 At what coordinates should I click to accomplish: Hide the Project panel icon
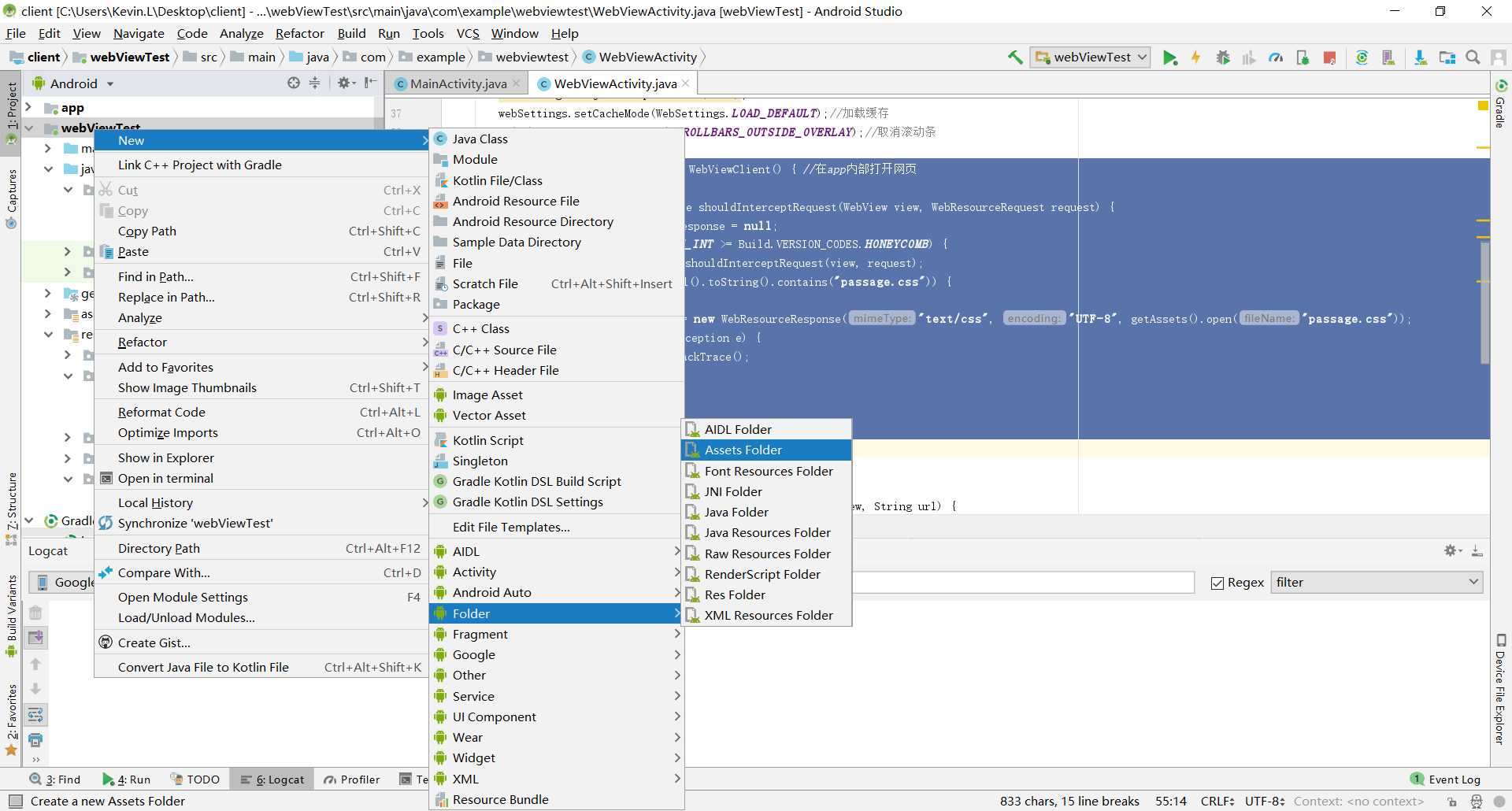(369, 83)
